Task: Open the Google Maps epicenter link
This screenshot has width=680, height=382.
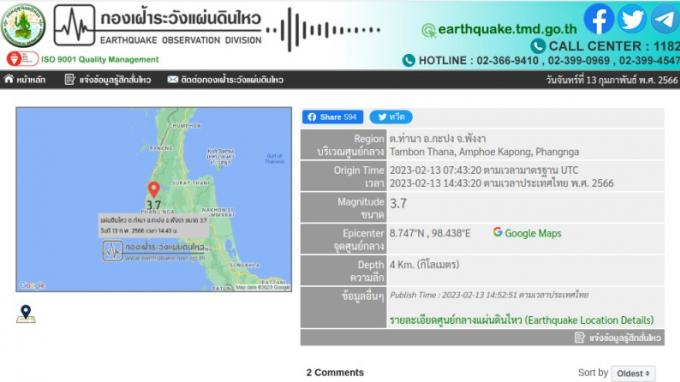Action: (527, 233)
